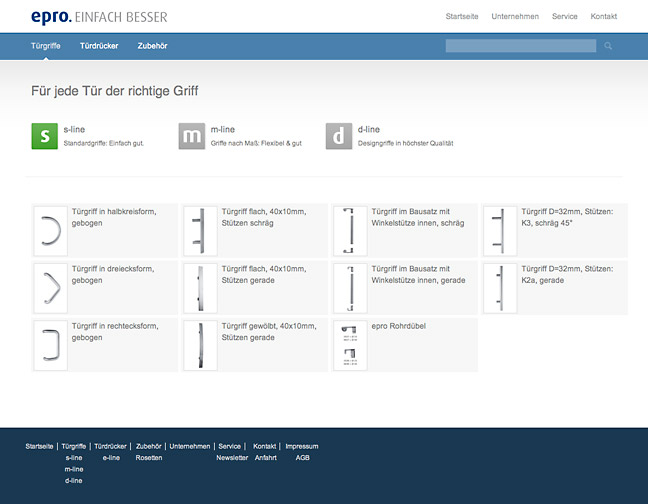Open the Türgriffe navigation tab
This screenshot has height=504, width=648.
pos(45,46)
